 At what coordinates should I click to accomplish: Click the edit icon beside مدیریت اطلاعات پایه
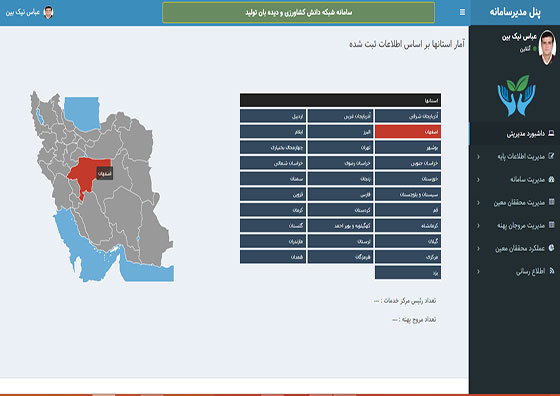pos(551,156)
